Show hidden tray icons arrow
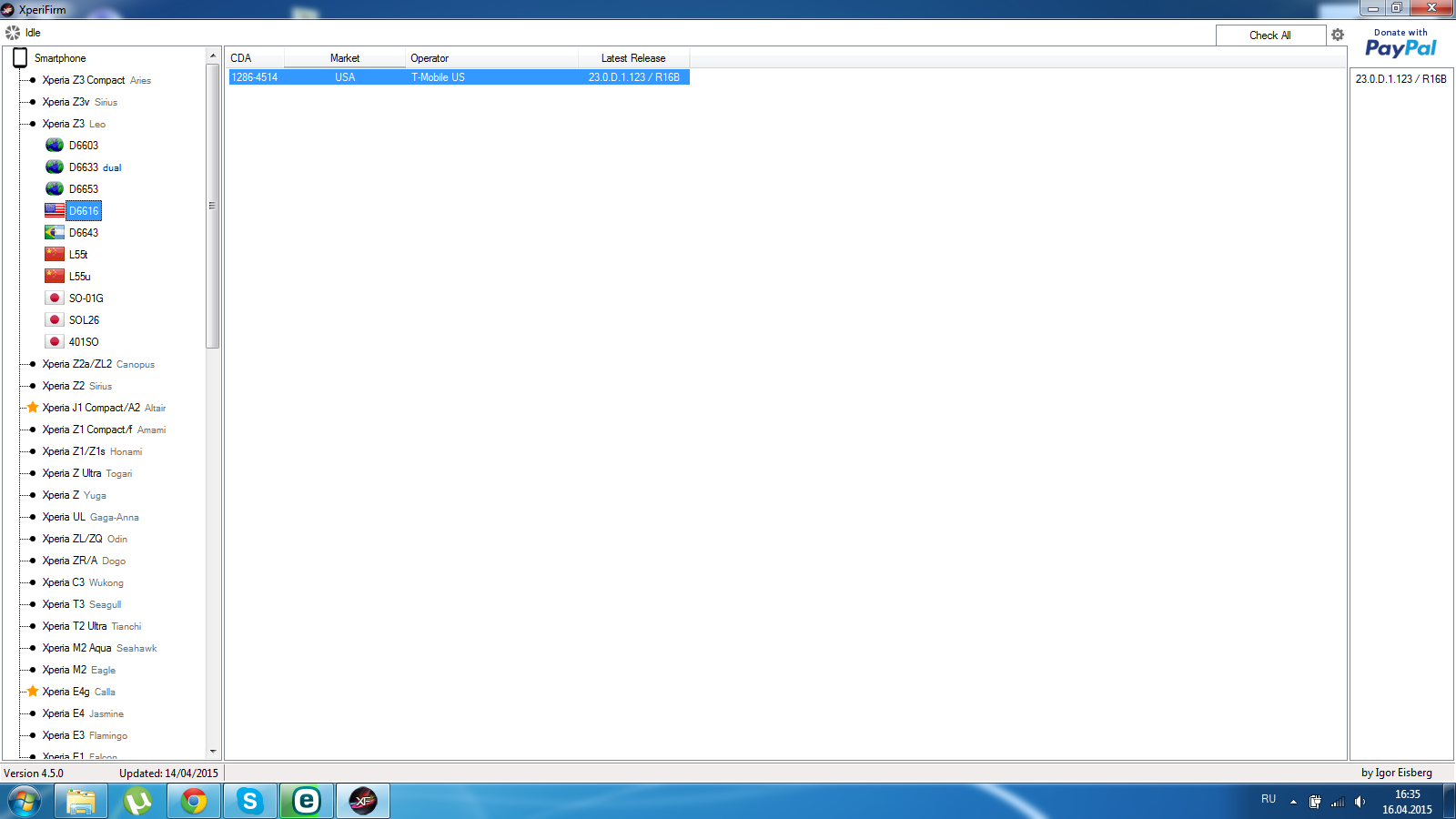Viewport: 1456px width, 819px height. point(1293,802)
